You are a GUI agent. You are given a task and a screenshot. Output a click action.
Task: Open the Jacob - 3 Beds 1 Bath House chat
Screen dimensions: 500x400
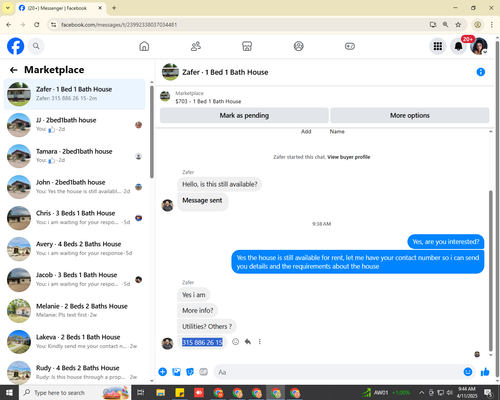74,280
